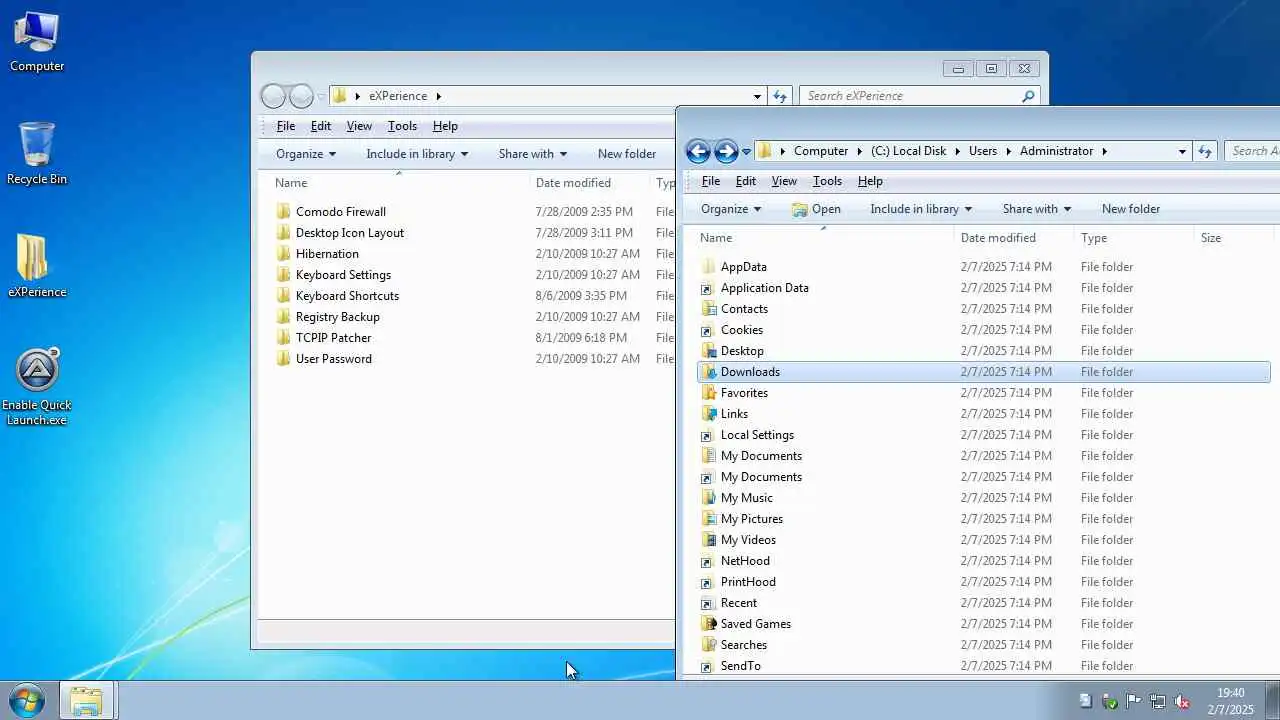This screenshot has height=720, width=1280.
Task: Open Edit menu in Administrator window
Action: 746,181
